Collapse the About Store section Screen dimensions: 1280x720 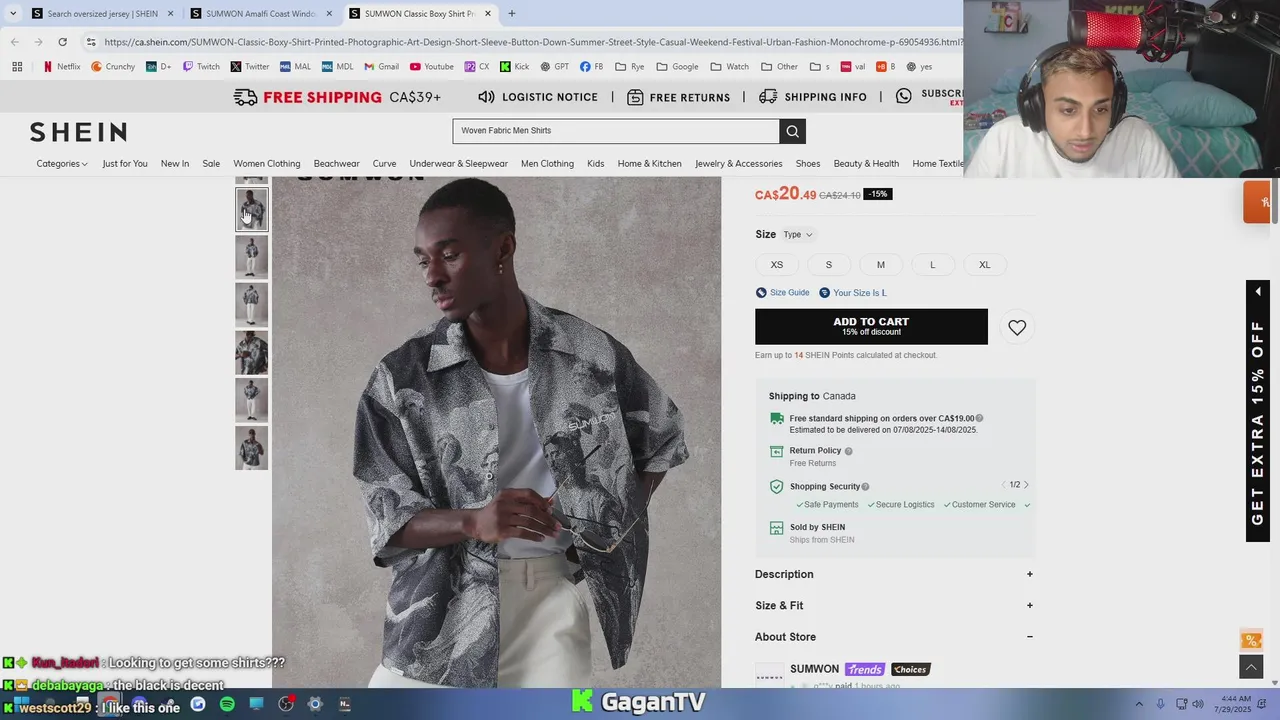894,637
